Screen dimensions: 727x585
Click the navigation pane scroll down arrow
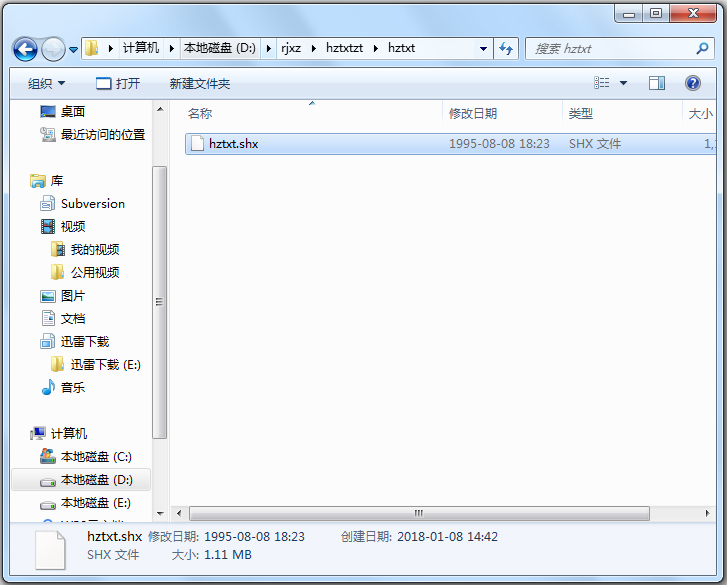(x=160, y=514)
